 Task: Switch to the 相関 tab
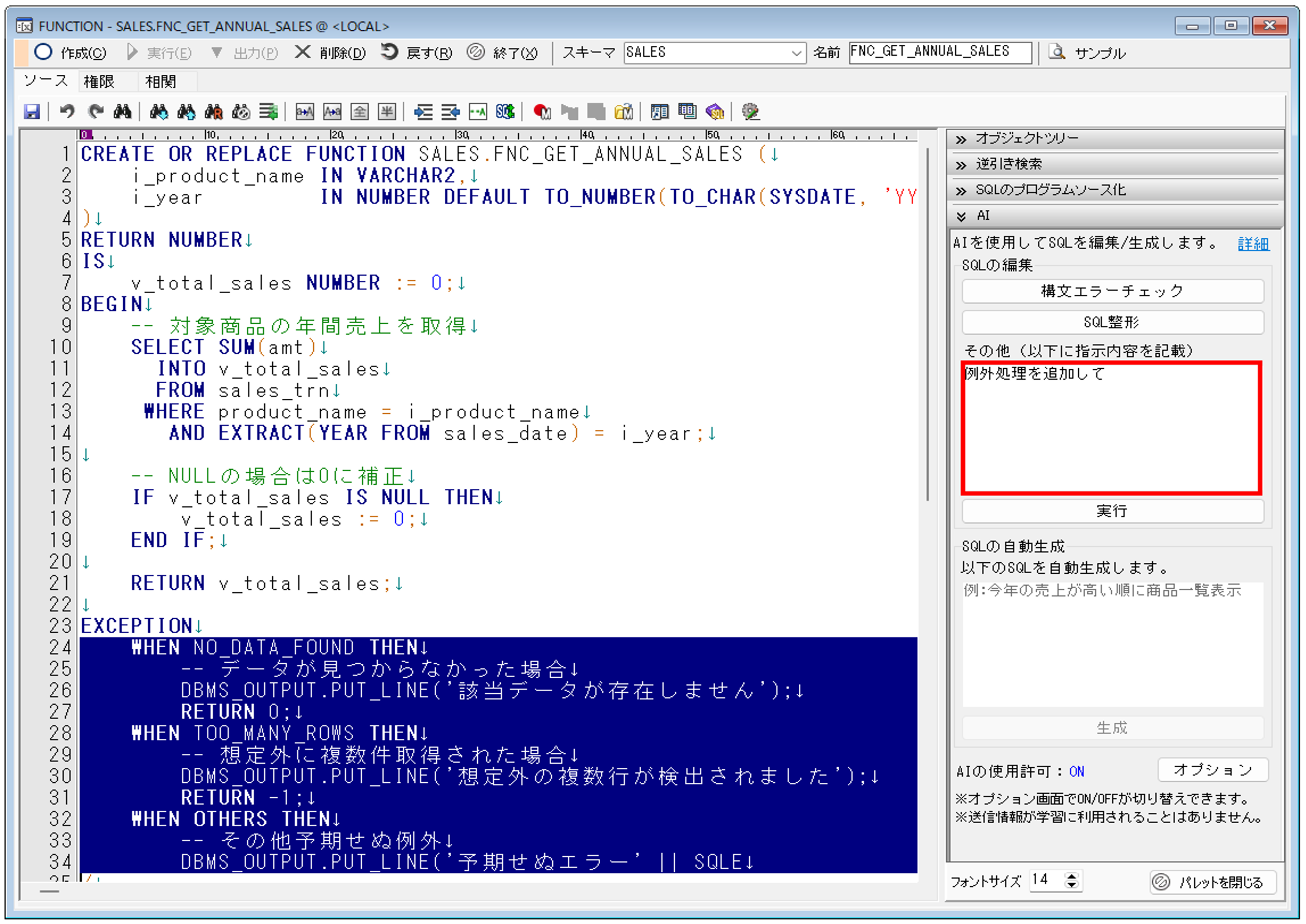pos(160,82)
